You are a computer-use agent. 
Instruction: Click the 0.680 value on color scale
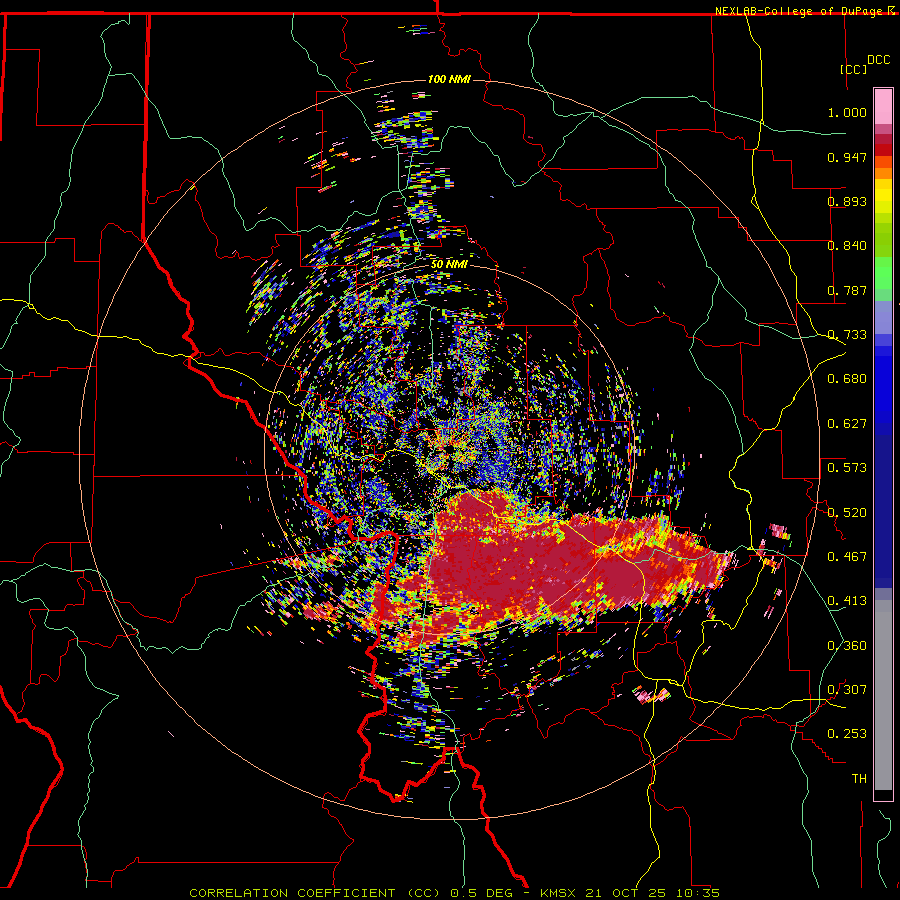[847, 379]
